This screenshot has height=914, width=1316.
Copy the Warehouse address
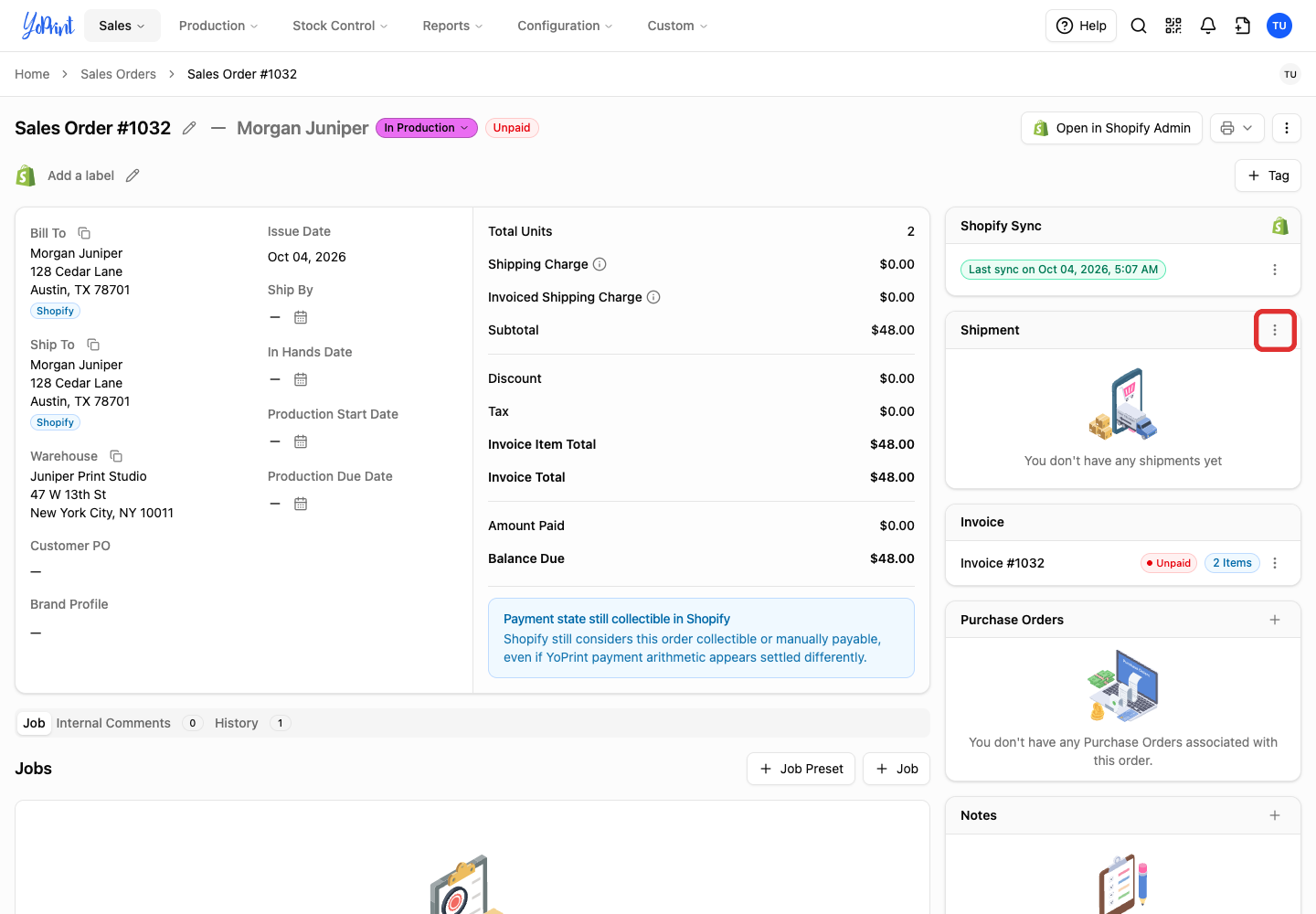(x=116, y=456)
